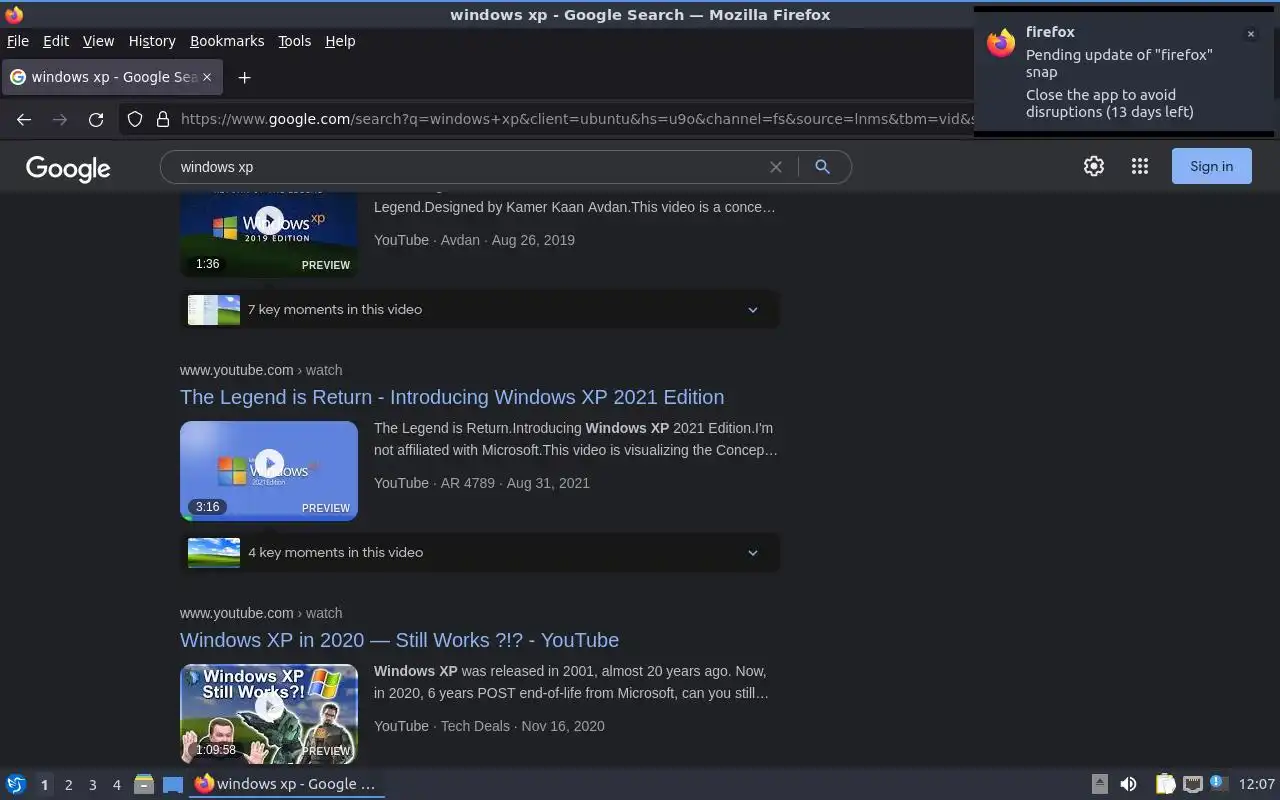This screenshot has width=1280, height=800.
Task: Open Windows XP in 2020 Still Works link
Action: [x=399, y=640]
